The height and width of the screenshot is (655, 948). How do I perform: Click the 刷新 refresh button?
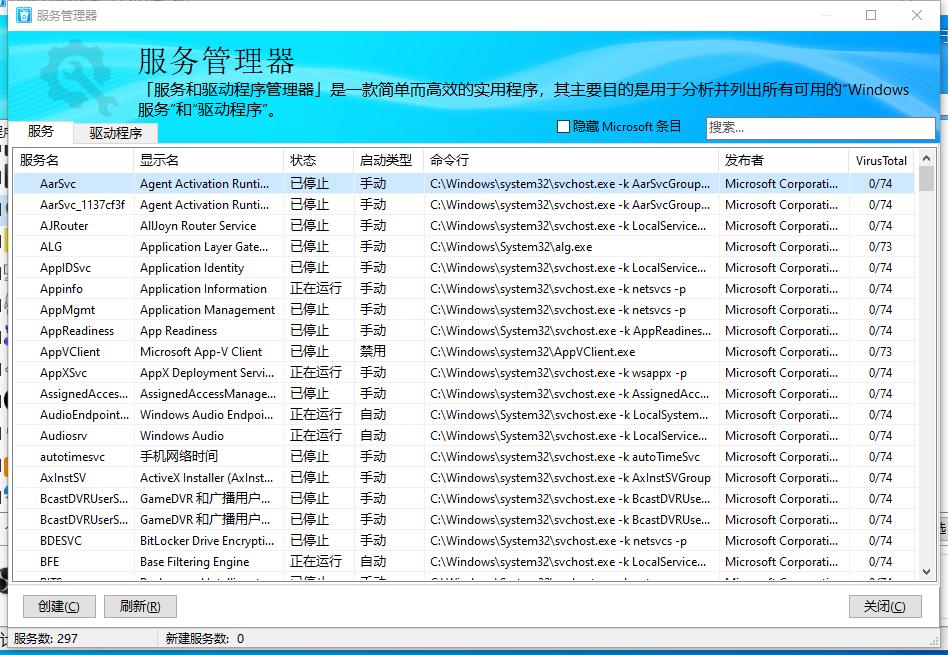pyautogui.click(x=139, y=606)
